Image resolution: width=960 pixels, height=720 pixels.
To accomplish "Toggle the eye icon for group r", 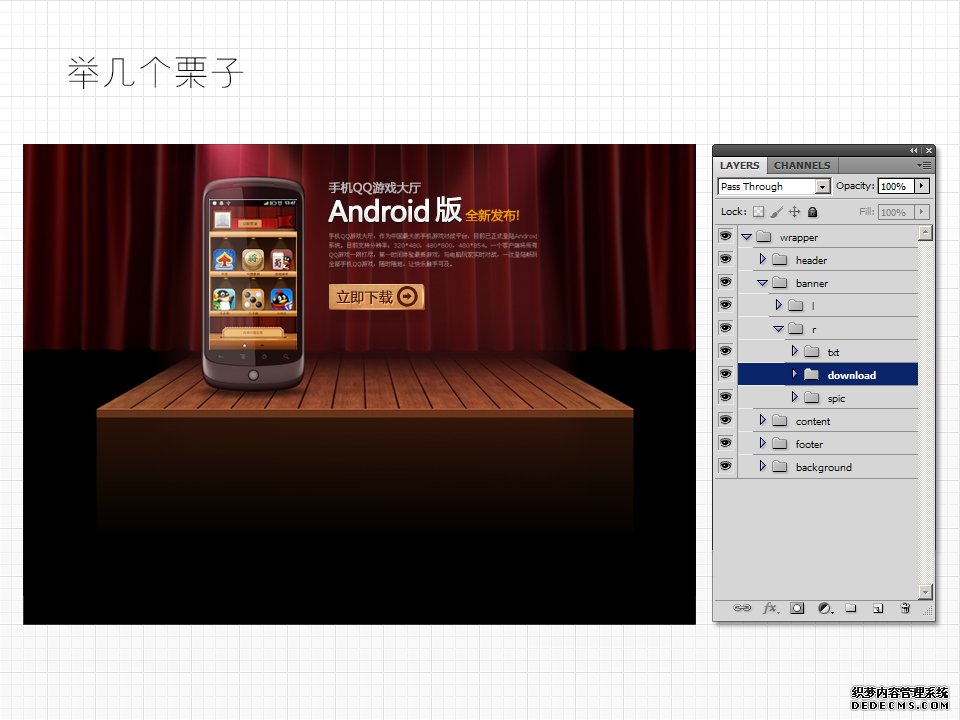I will [726, 328].
